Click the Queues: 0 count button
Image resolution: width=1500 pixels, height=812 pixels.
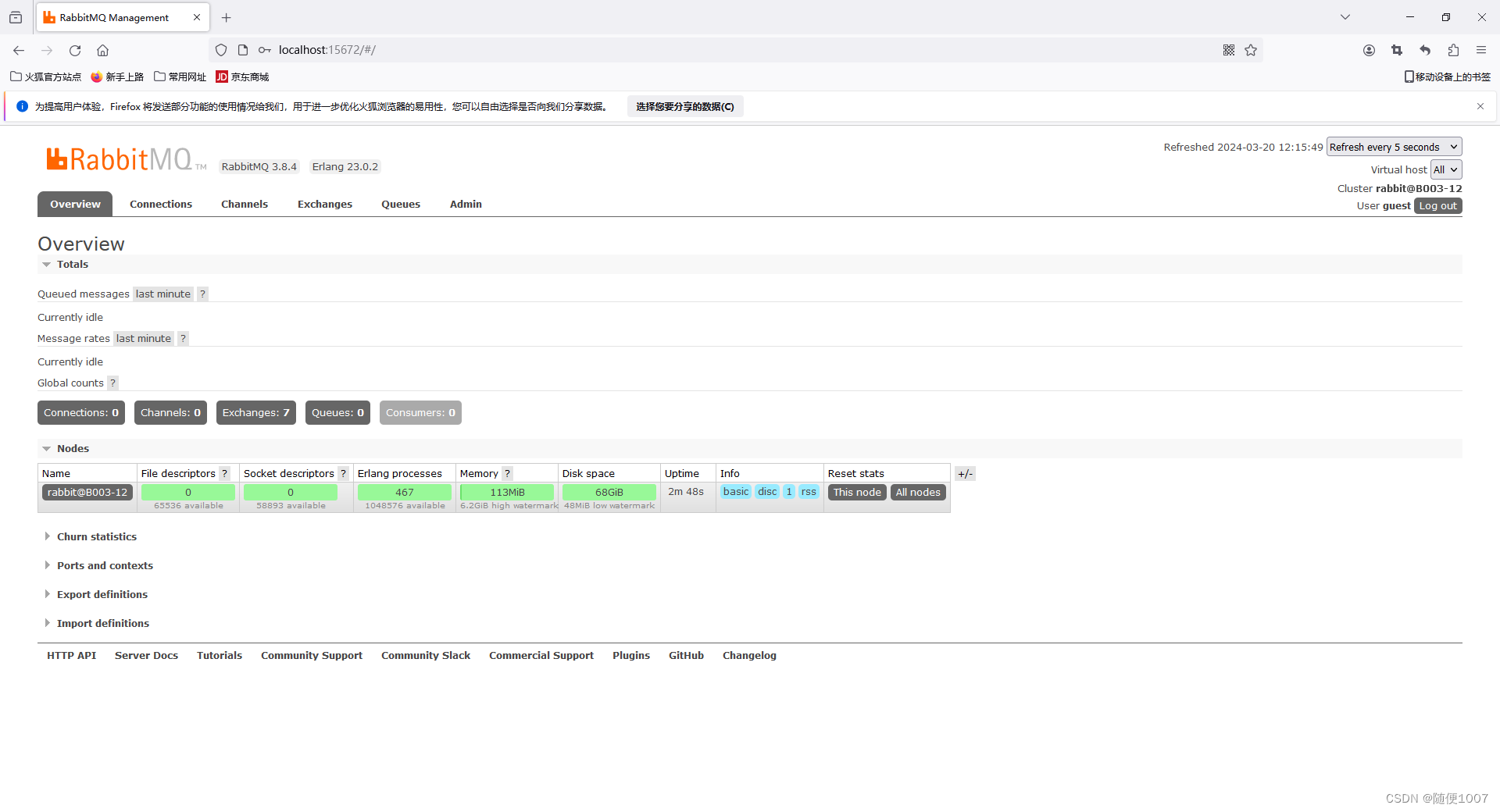pos(337,413)
